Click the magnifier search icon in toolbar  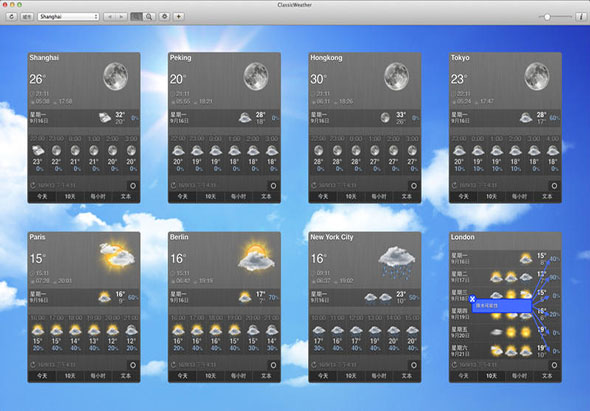(x=149, y=17)
